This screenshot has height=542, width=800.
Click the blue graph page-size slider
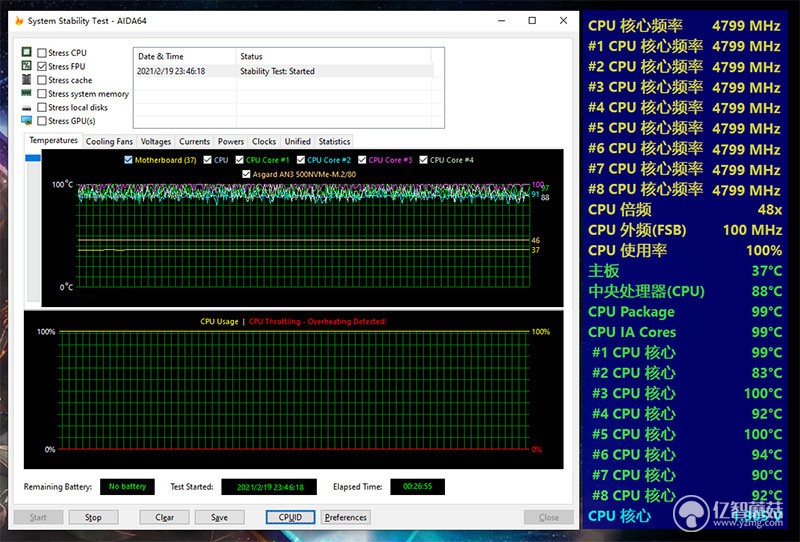tap(33, 158)
